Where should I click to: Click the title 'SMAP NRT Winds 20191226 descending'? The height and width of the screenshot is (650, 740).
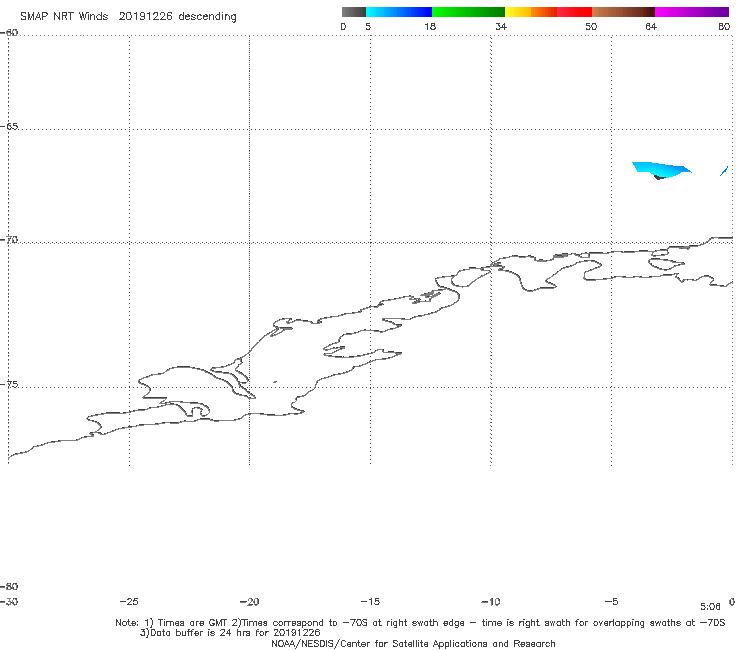pos(128,16)
